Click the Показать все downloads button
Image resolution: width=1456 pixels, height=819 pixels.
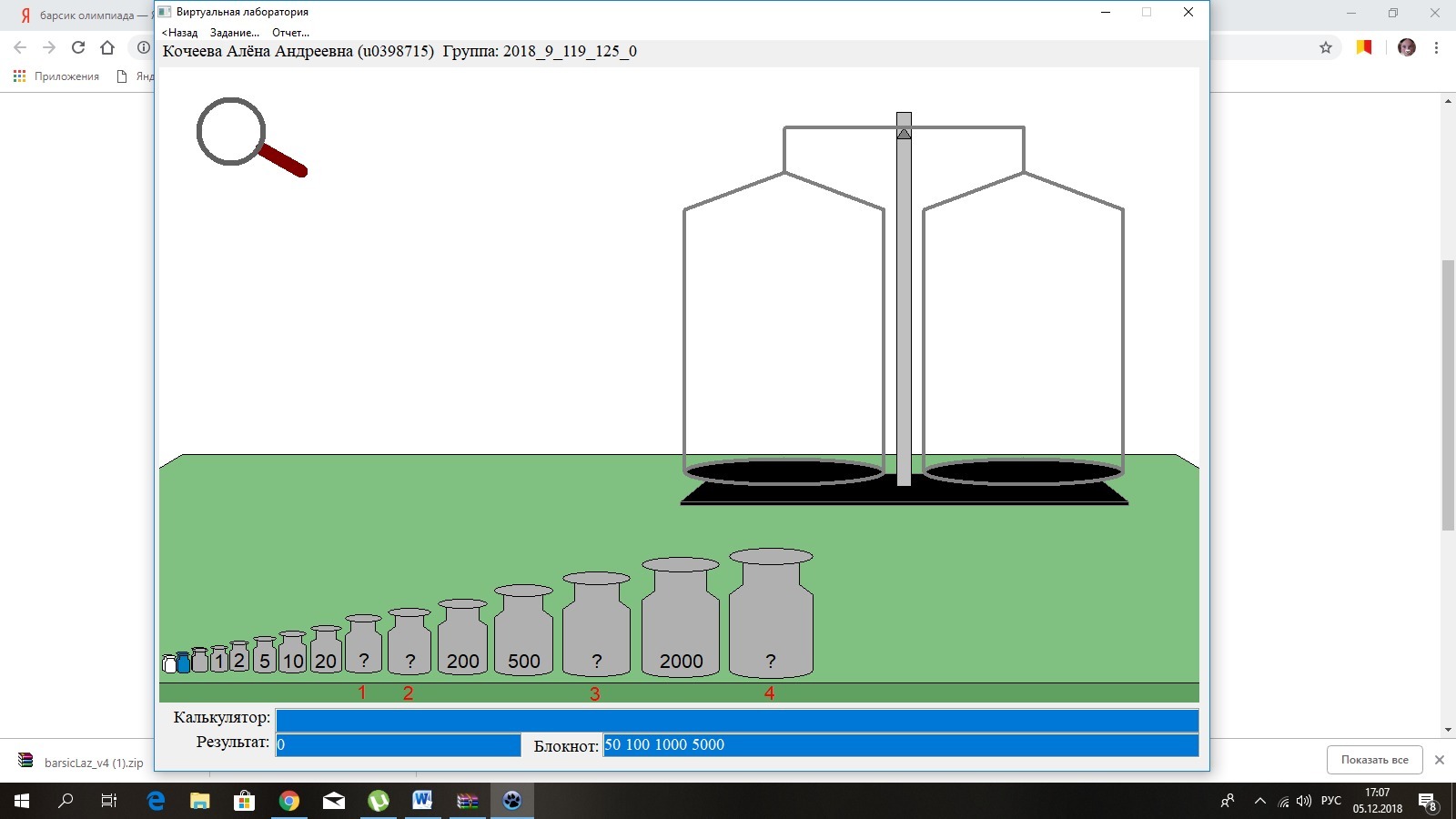pyautogui.click(x=1374, y=760)
